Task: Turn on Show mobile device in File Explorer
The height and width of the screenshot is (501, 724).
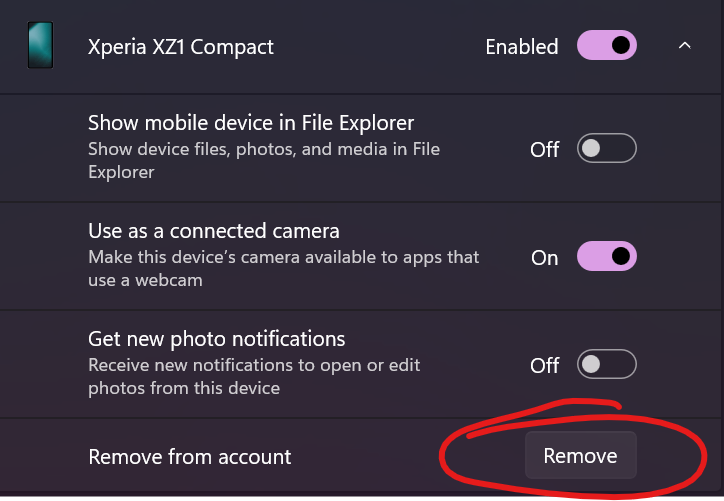Action: tap(607, 149)
